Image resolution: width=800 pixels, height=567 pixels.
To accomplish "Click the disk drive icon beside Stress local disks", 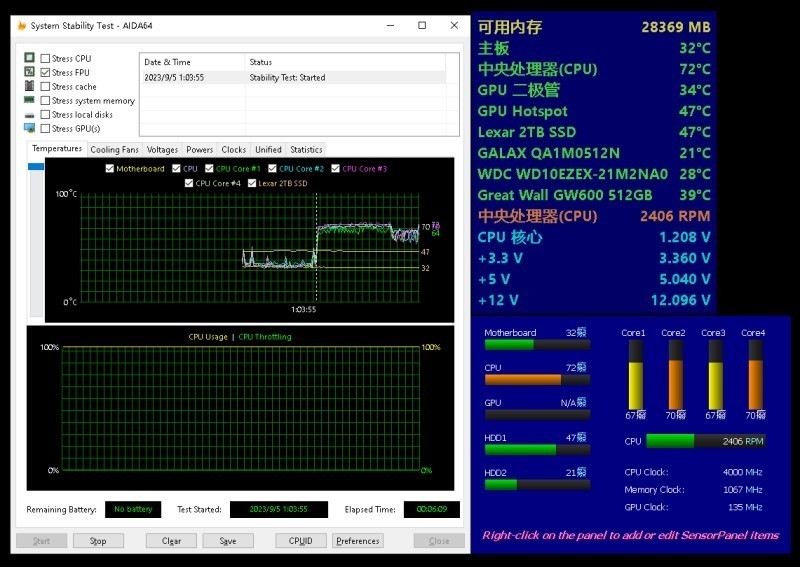I will (29, 115).
